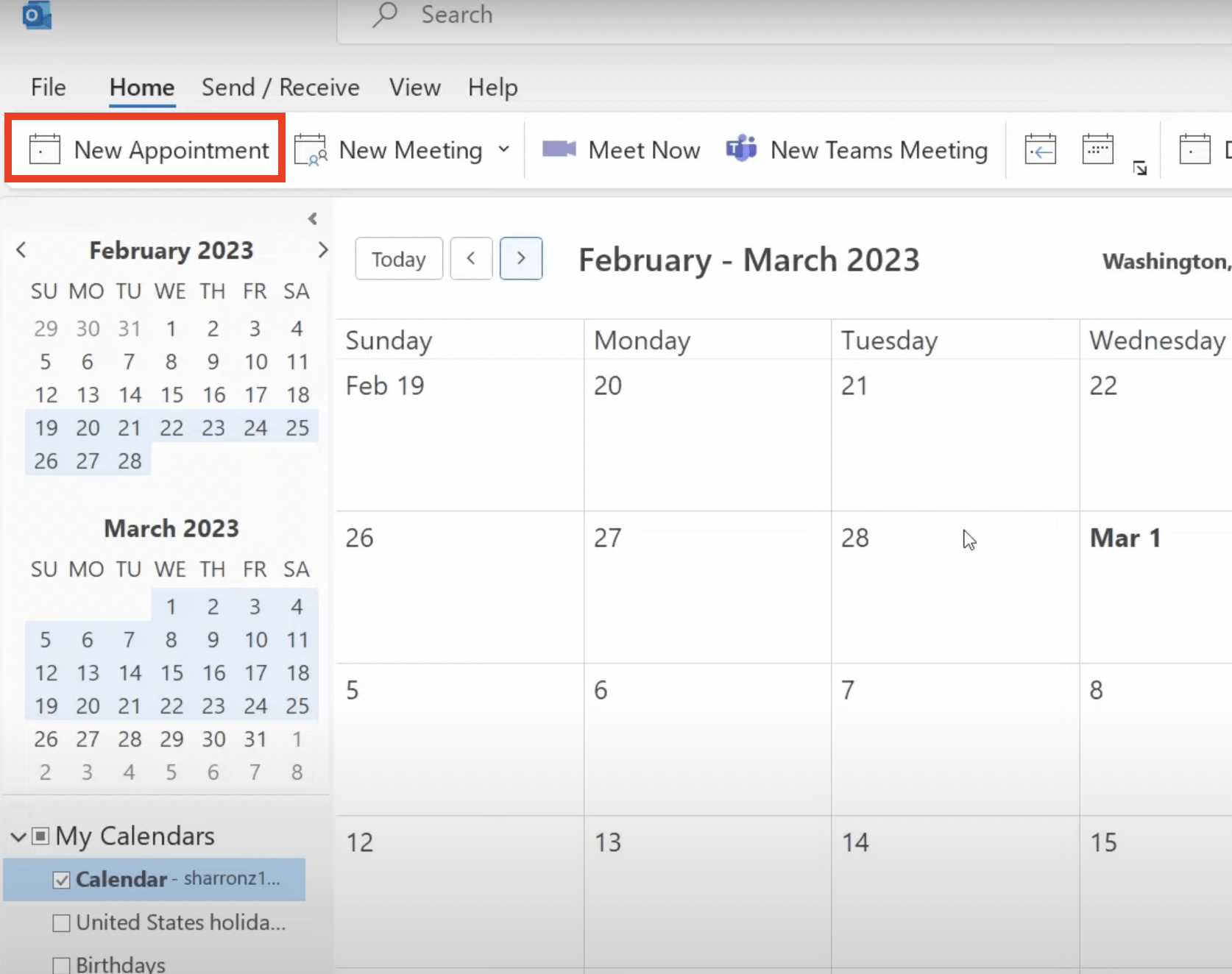This screenshot has width=1232, height=974.
Task: Click the March 2023 mini calendar header
Action: 171,528
